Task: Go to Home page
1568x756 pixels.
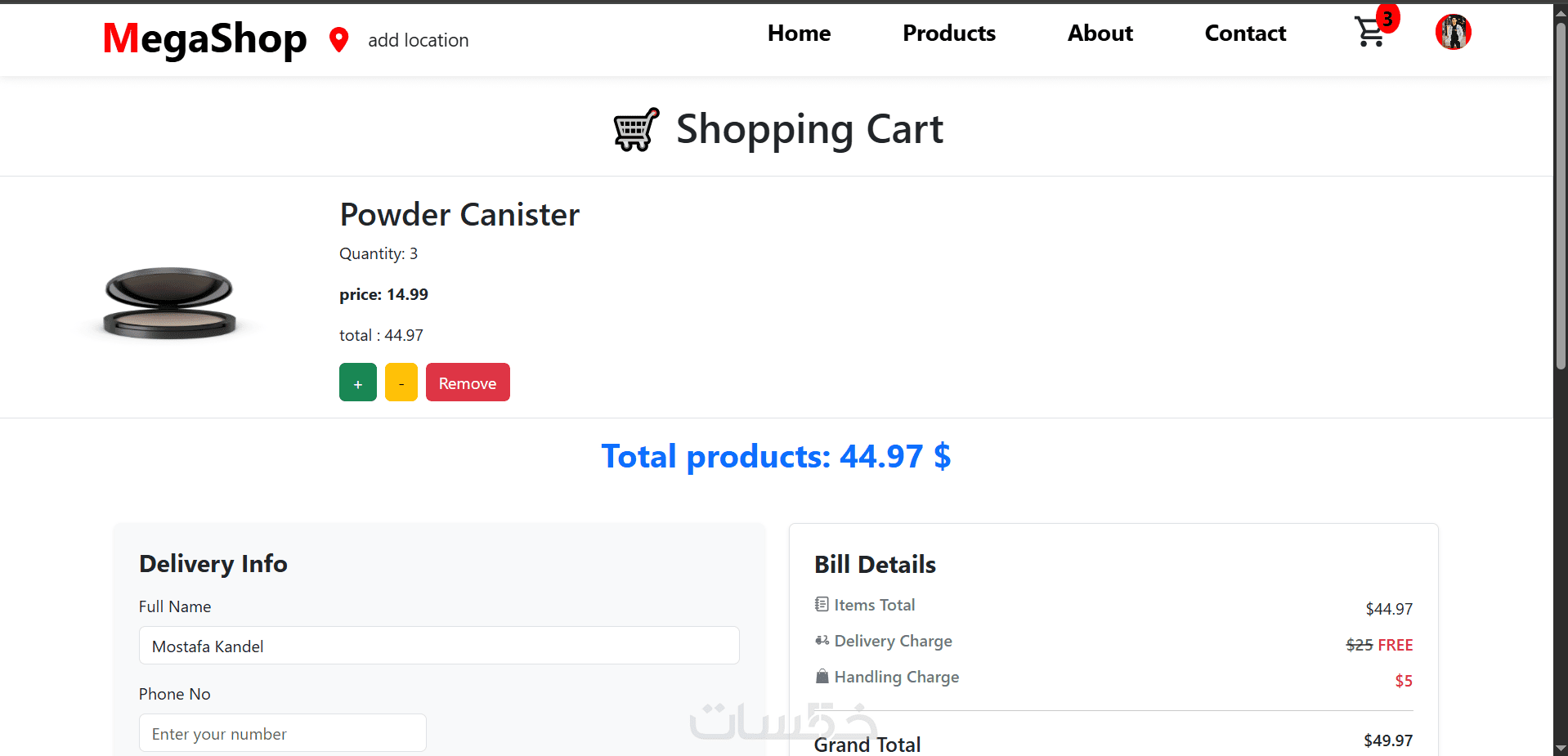Action: (799, 34)
